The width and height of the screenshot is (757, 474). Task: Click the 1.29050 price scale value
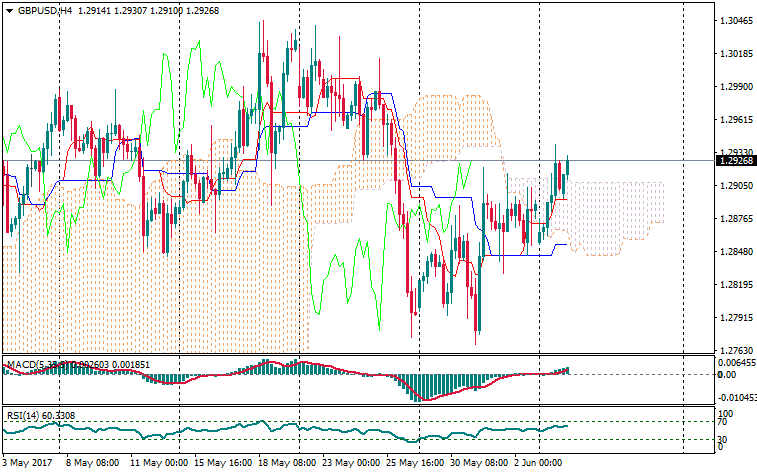click(x=735, y=186)
